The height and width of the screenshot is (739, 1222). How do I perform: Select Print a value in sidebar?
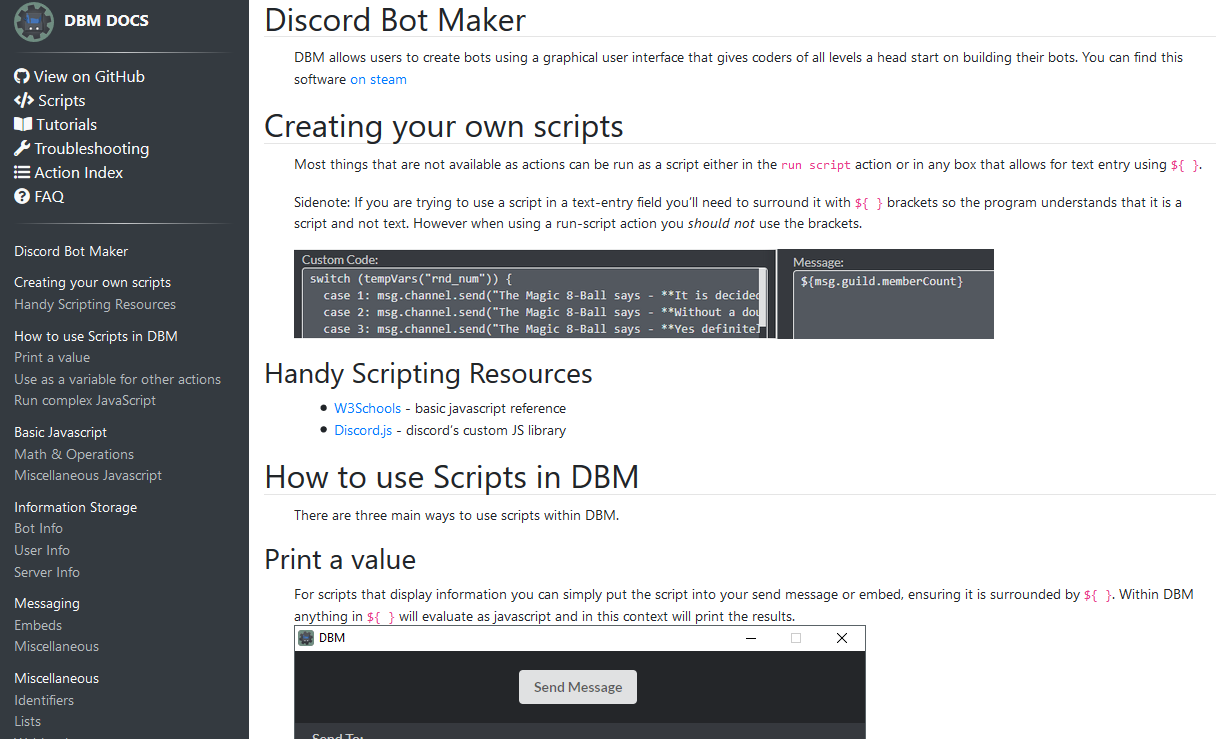(x=52, y=357)
